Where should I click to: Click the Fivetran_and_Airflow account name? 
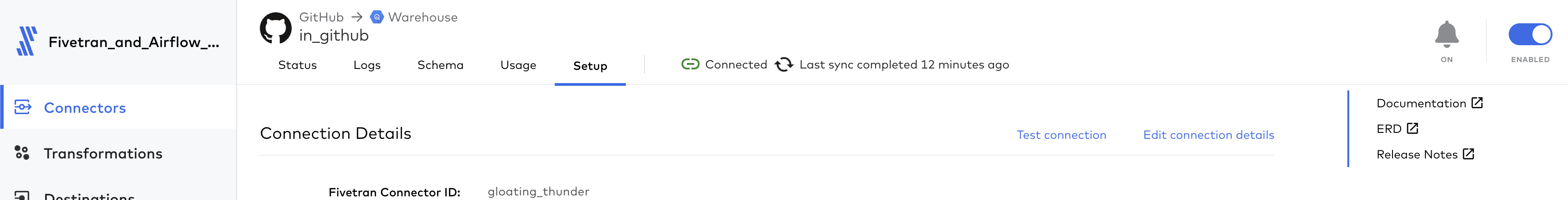tap(134, 42)
